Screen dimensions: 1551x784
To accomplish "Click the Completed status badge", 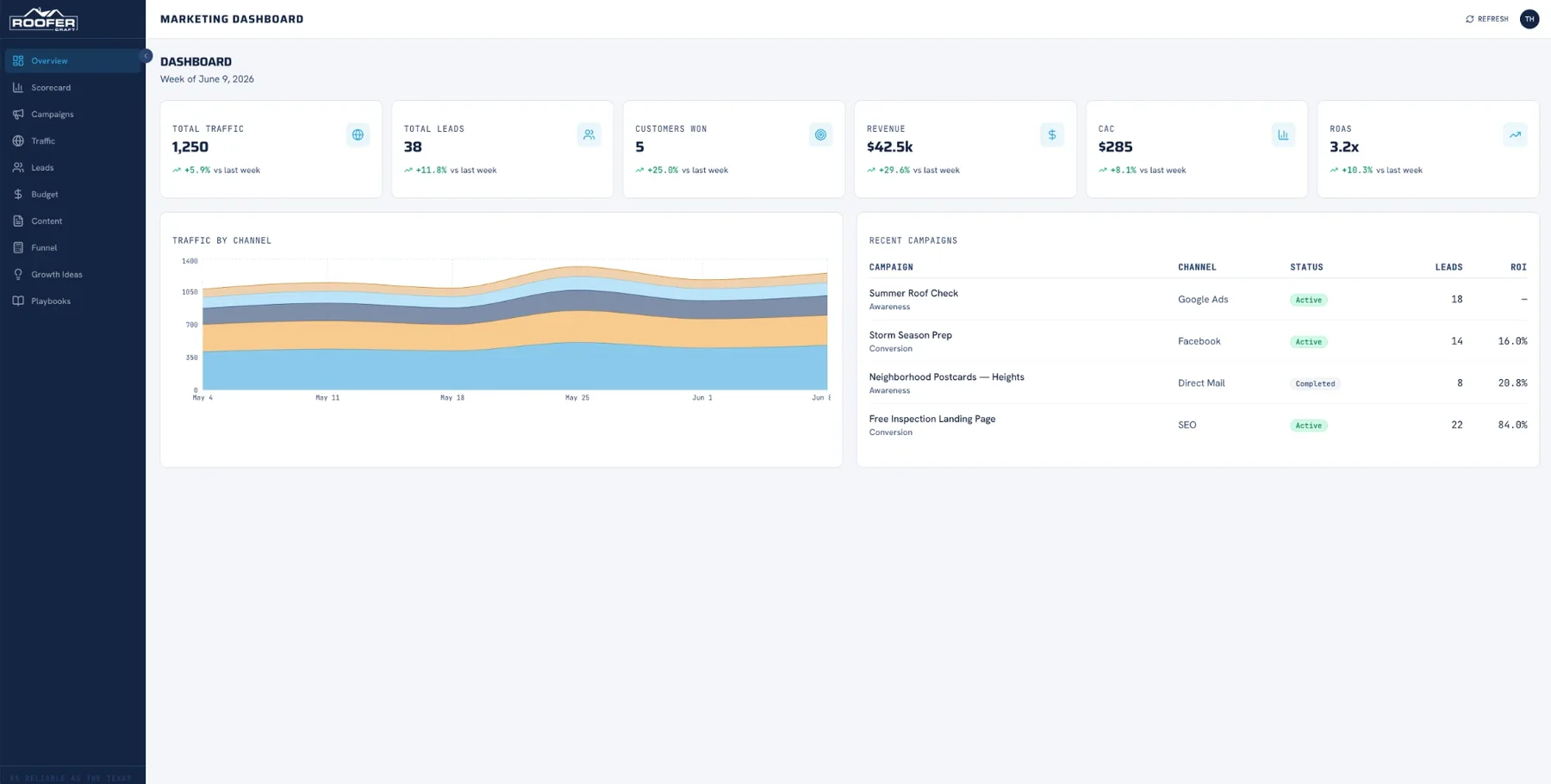I will [1315, 384].
